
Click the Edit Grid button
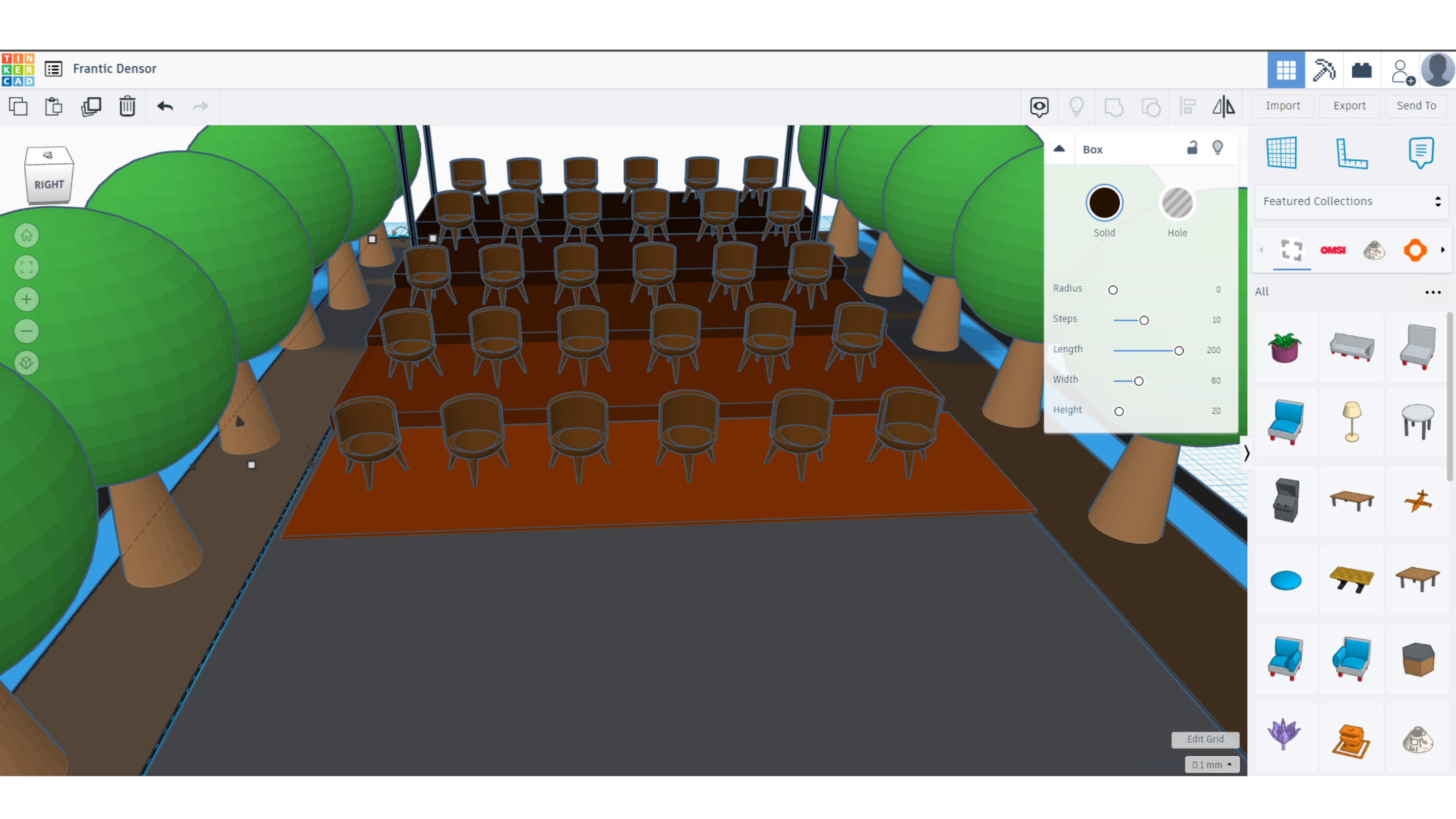tap(1205, 739)
